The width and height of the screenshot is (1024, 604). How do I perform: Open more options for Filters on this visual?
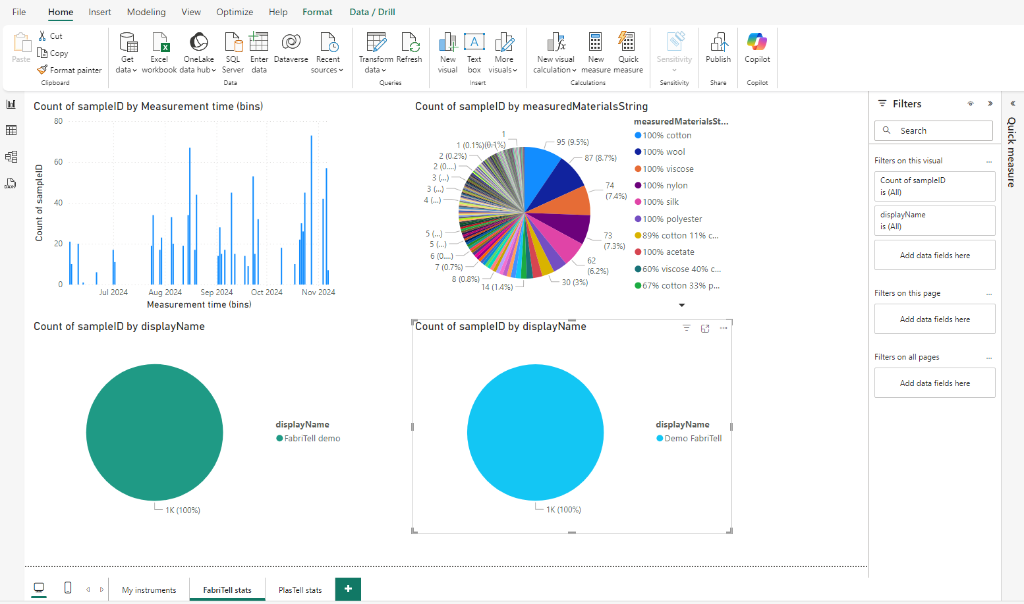[989, 161]
